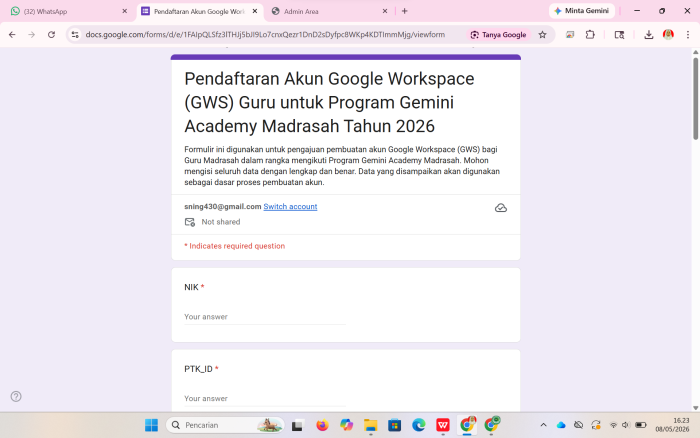The image size is (700, 438).
Task: Click the media image toolbar icon
Action: point(570,34)
